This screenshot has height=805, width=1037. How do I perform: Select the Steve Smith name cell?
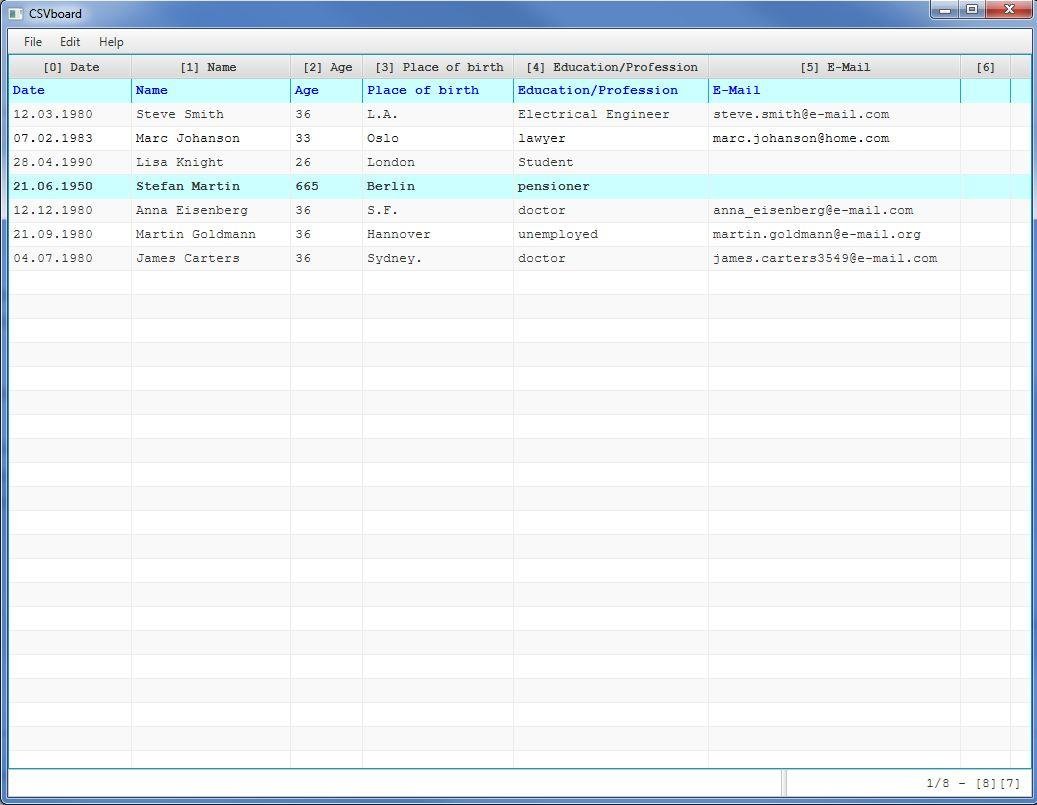point(211,114)
